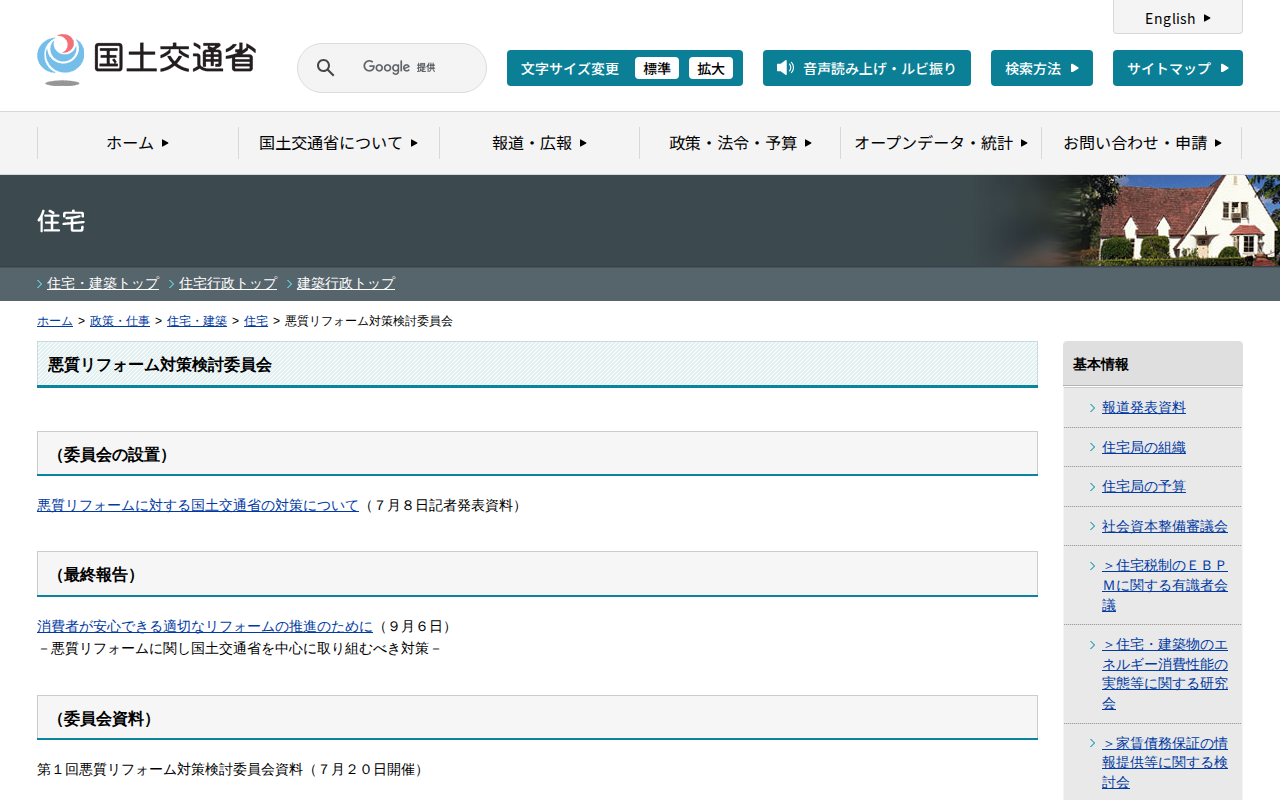Click the search magnifier icon
This screenshot has width=1280, height=800.
point(326,68)
